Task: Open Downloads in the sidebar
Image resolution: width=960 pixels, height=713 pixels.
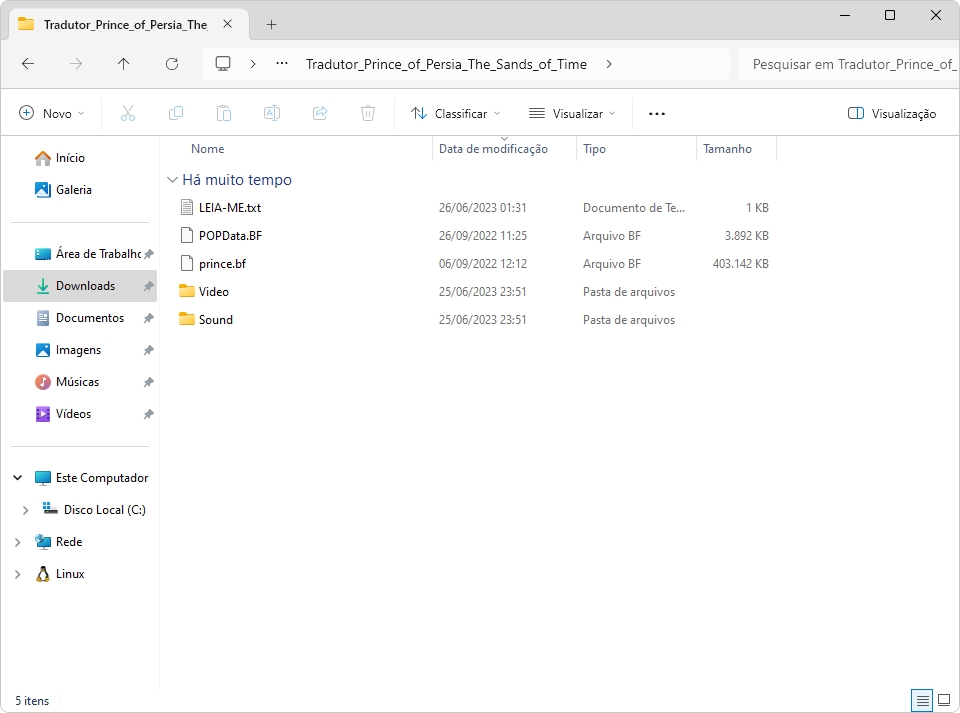Action: [x=80, y=286]
